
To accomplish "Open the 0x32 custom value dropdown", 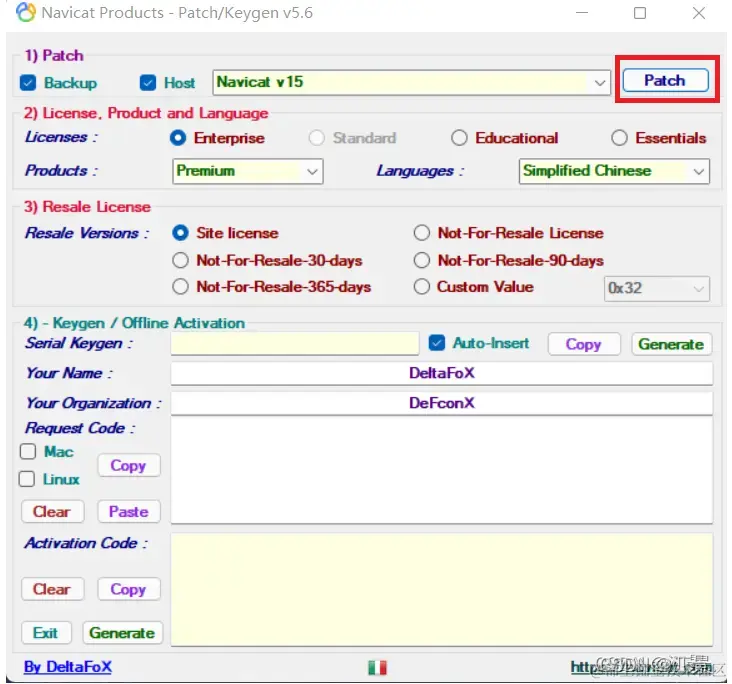I will [x=656, y=288].
